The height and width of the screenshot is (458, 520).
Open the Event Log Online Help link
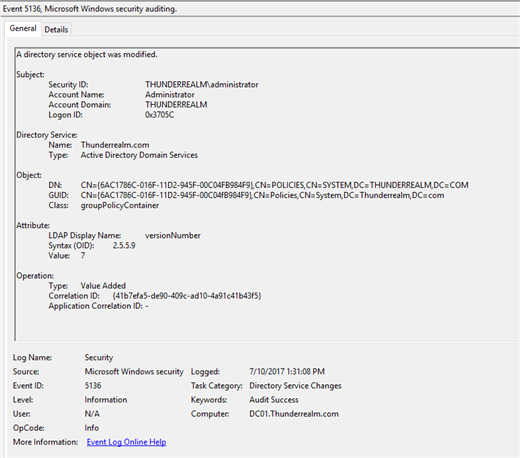tap(126, 442)
